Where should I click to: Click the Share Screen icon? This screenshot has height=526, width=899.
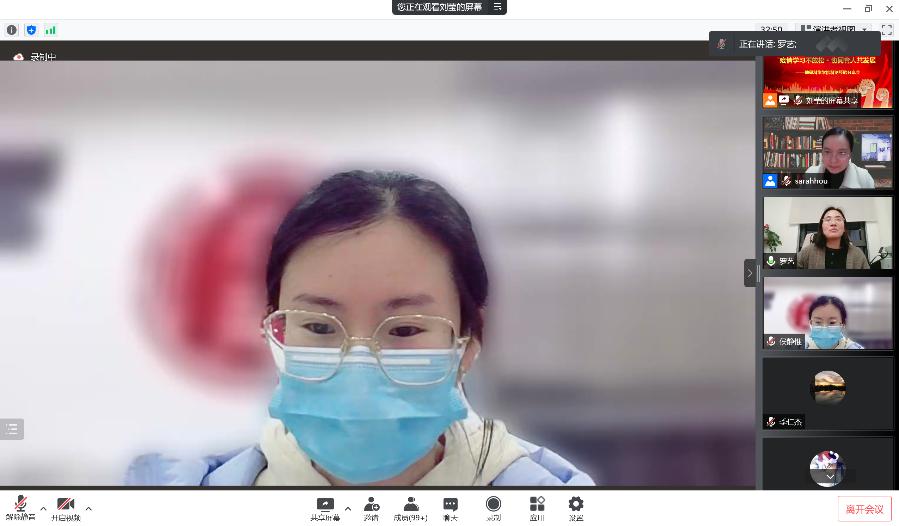tap(325, 505)
